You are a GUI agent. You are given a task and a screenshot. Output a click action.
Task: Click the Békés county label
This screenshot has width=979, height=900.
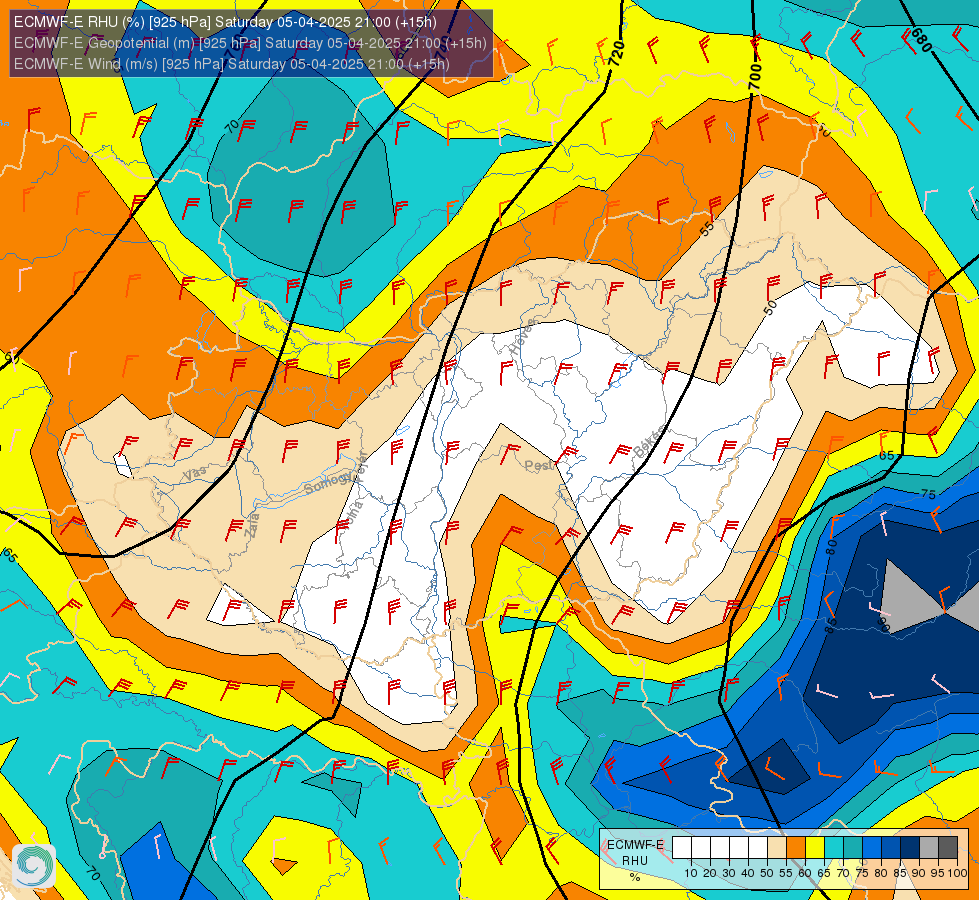tap(649, 442)
